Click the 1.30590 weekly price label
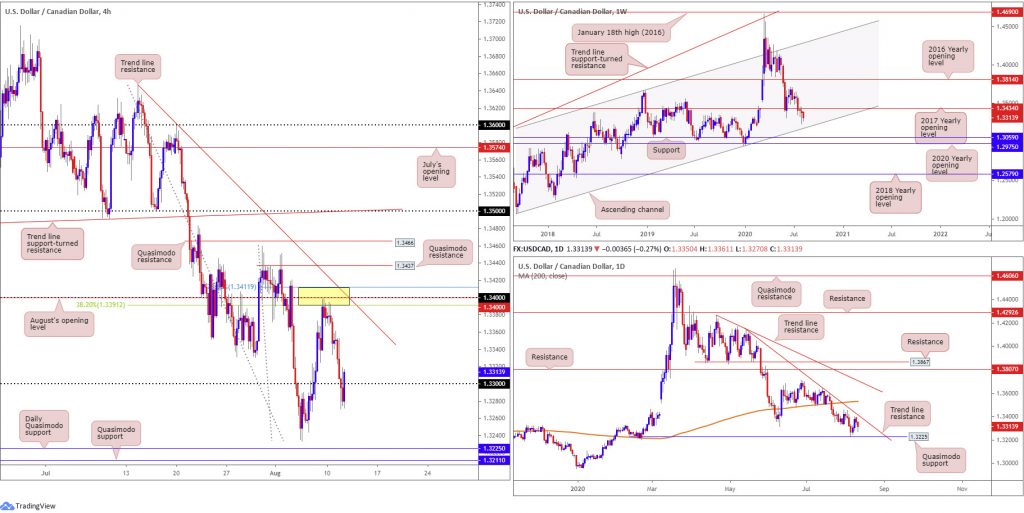This screenshot has height=513, width=1024. [x=1008, y=138]
